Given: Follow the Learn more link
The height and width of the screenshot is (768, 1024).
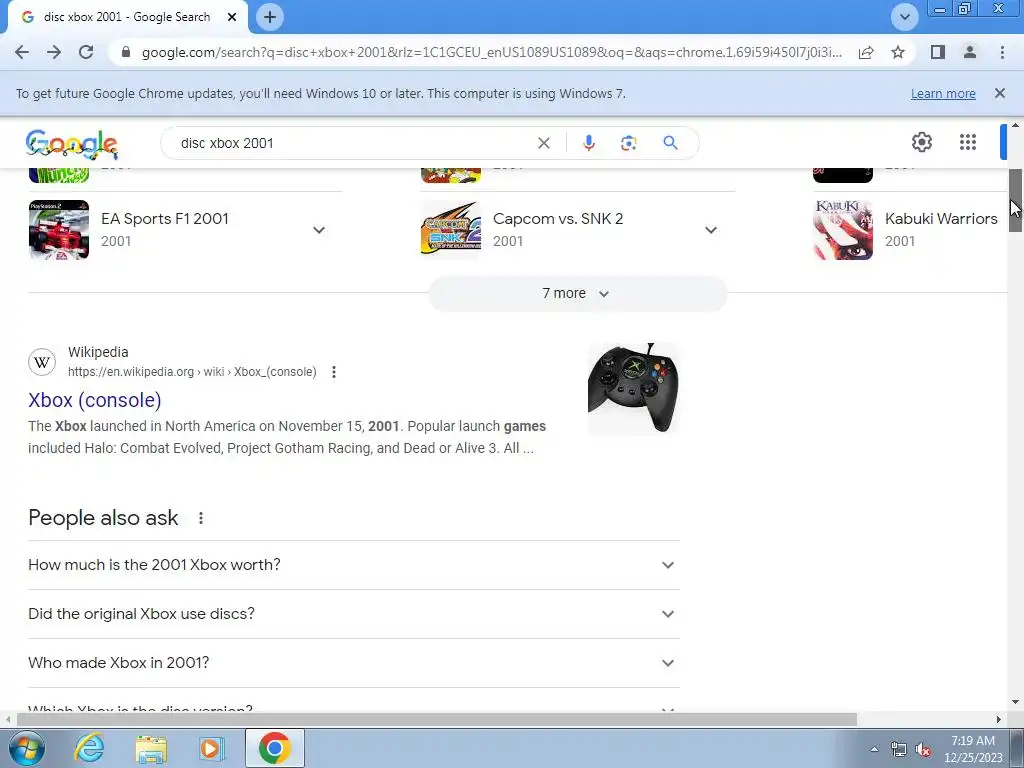Looking at the screenshot, I should coord(943,93).
